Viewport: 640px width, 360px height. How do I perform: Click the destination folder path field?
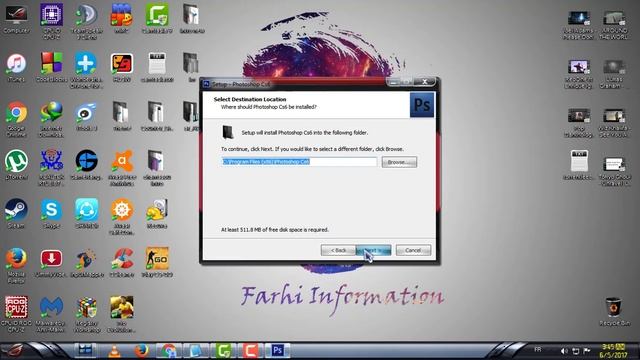299,162
